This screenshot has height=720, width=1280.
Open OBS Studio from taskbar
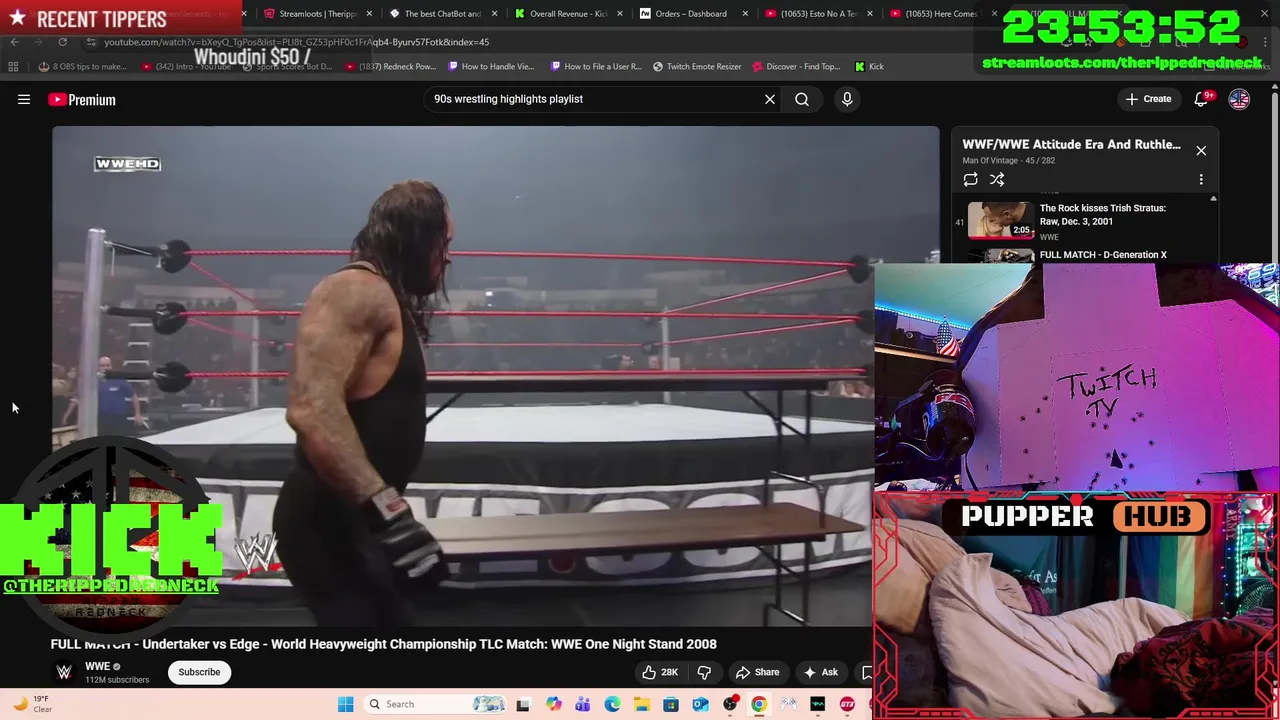730,704
